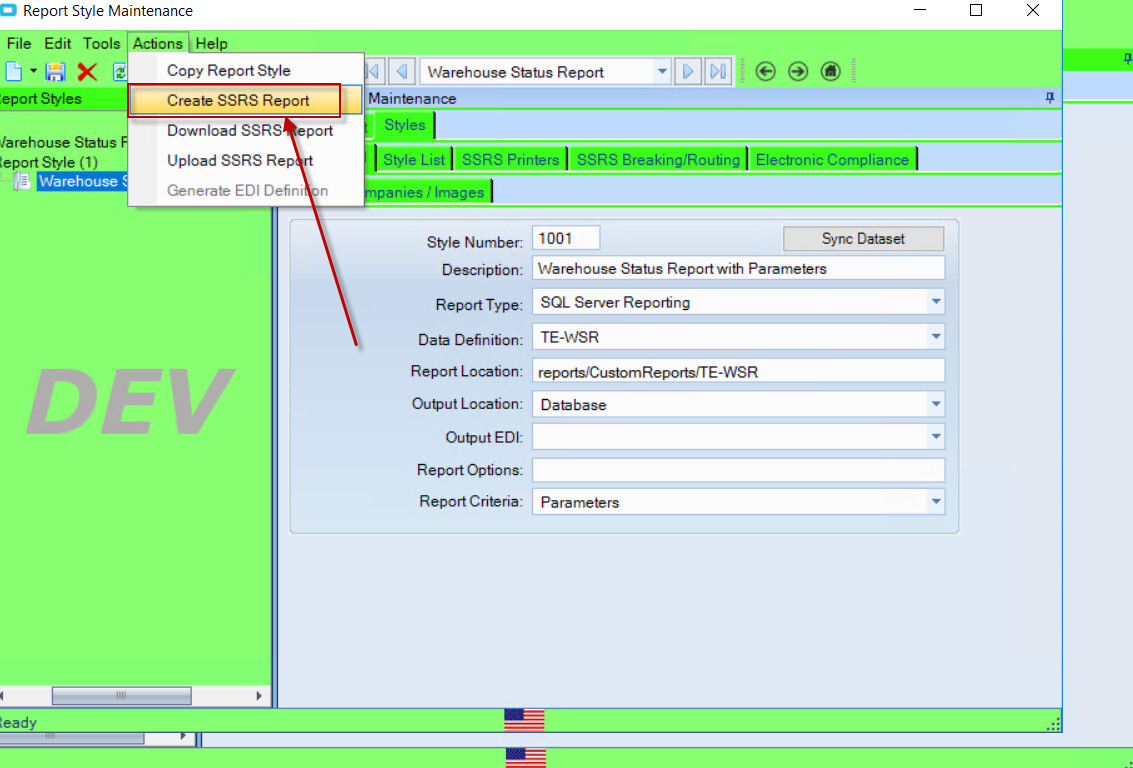
Task: Open the Warehouse Status Report navigation dropdown
Action: click(661, 72)
